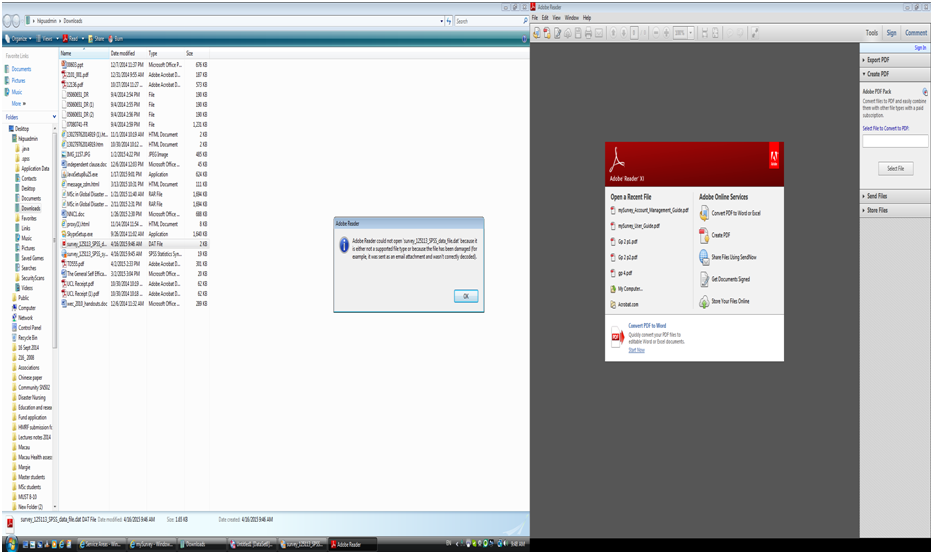Click Convert PDF to Word or Excel service
The image size is (933, 554).
click(730, 213)
